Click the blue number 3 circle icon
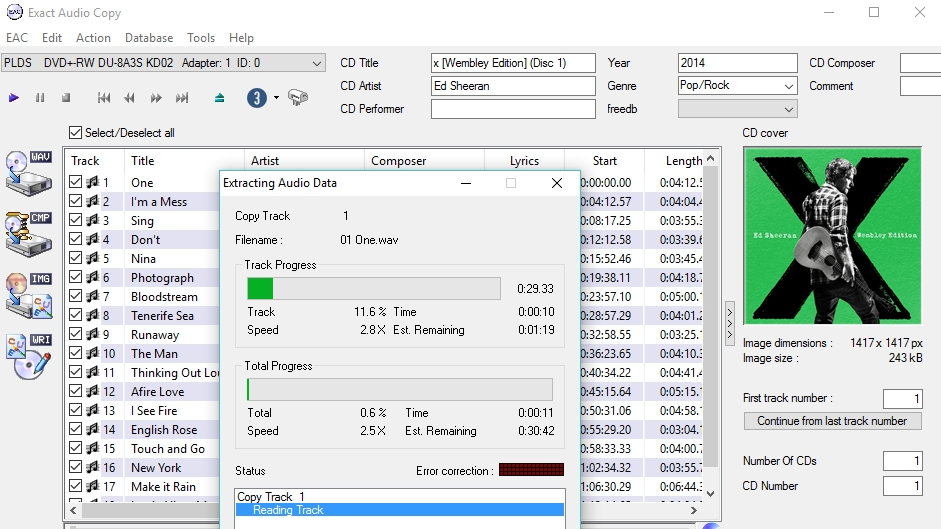This screenshot has width=941, height=529. pos(257,98)
